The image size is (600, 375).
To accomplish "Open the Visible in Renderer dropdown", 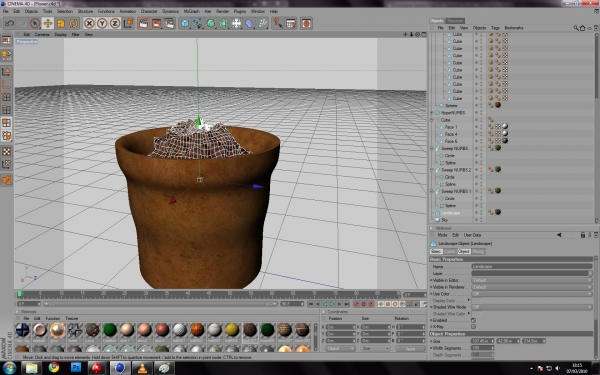I will (x=532, y=287).
